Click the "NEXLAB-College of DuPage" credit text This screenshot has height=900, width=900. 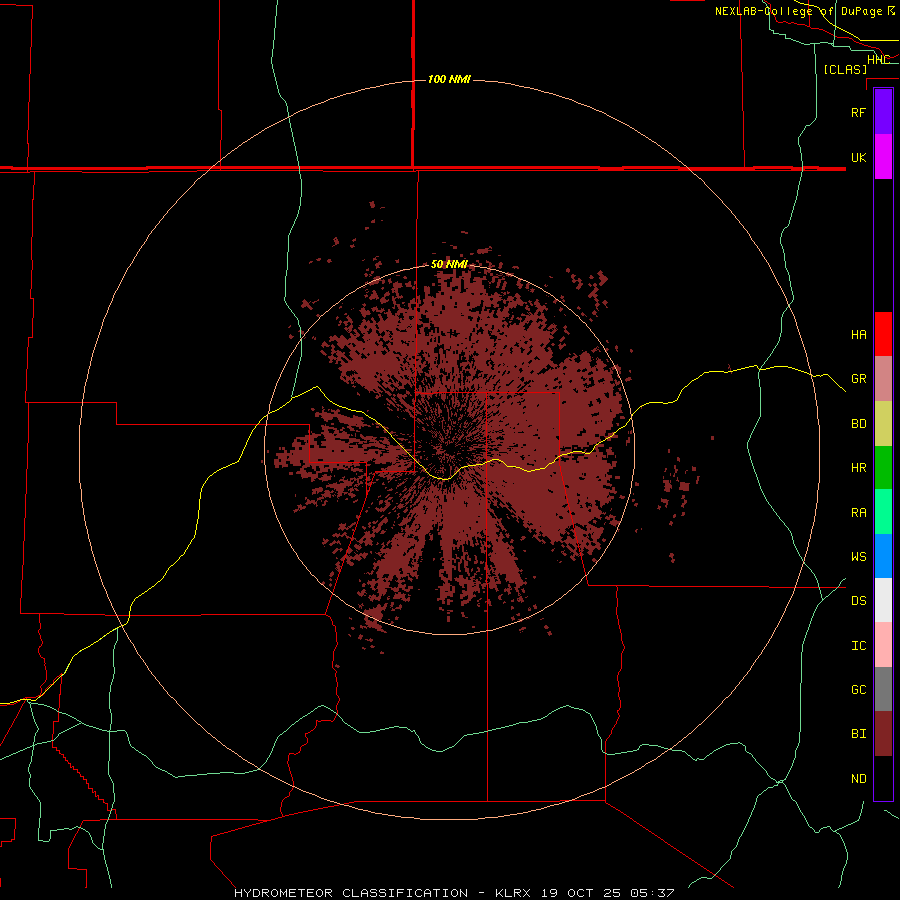click(x=800, y=11)
